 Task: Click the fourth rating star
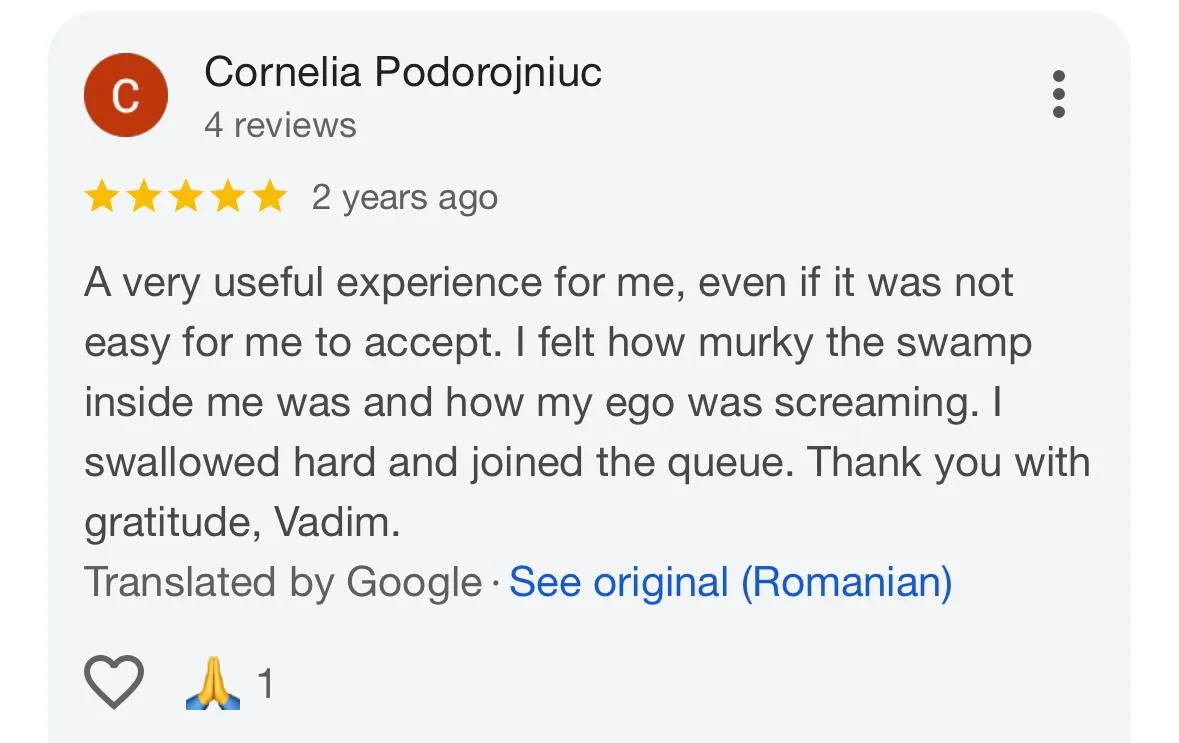(x=227, y=198)
